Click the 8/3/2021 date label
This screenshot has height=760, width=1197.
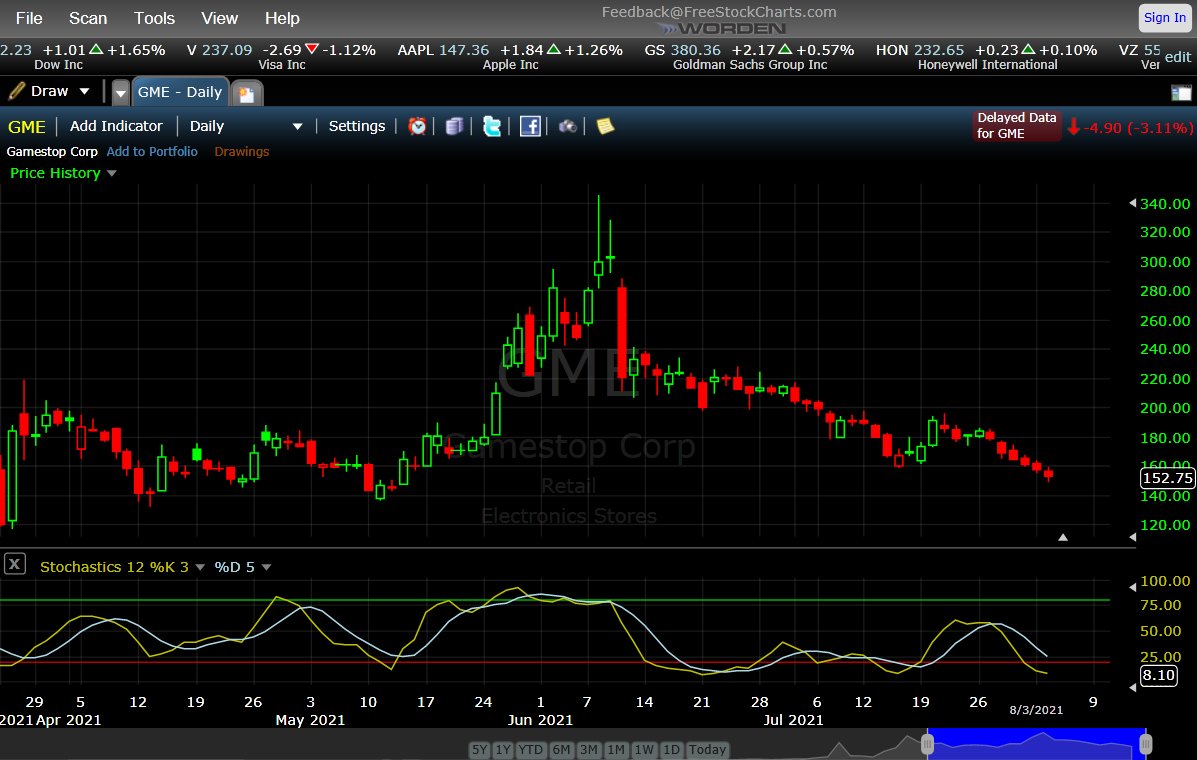pyautogui.click(x=1036, y=710)
